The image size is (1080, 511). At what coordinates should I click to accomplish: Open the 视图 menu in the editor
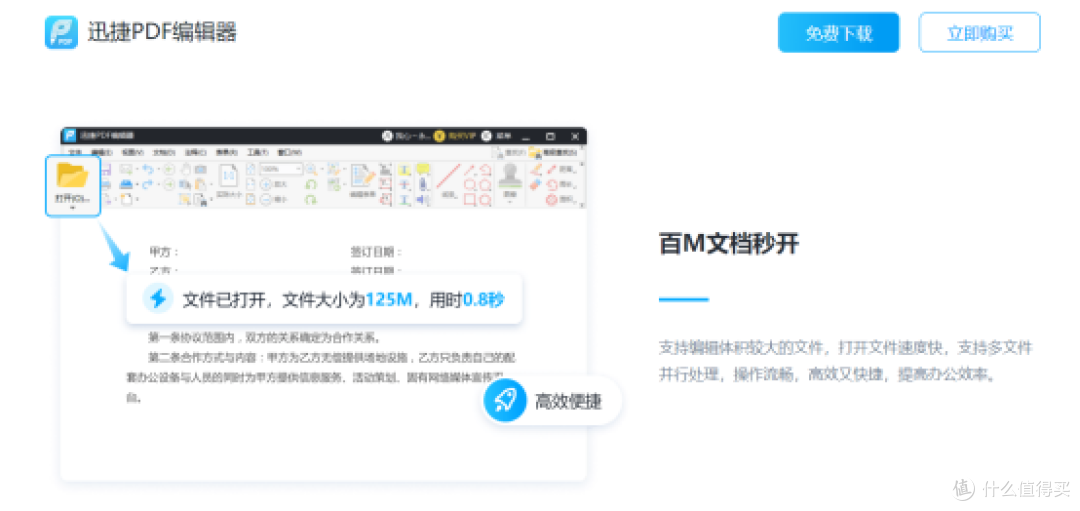[132, 152]
